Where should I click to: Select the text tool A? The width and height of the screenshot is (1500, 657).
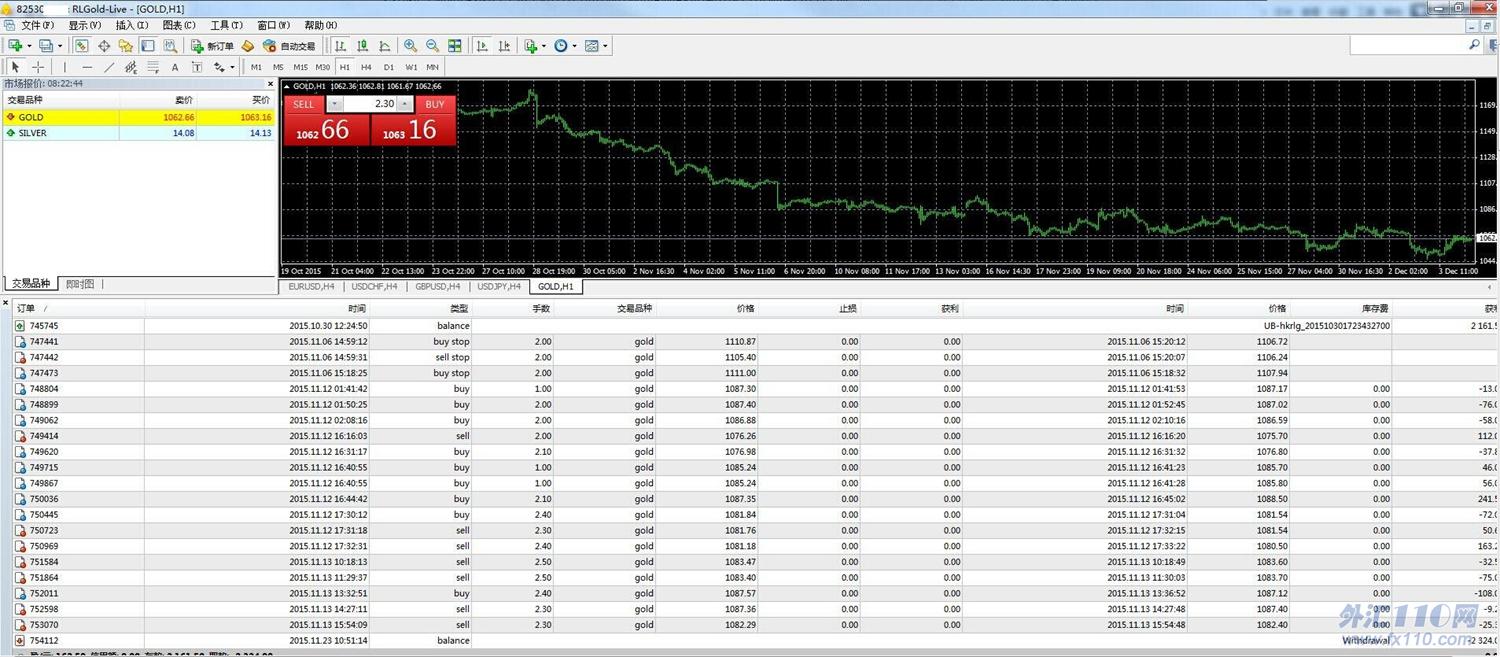tap(175, 67)
